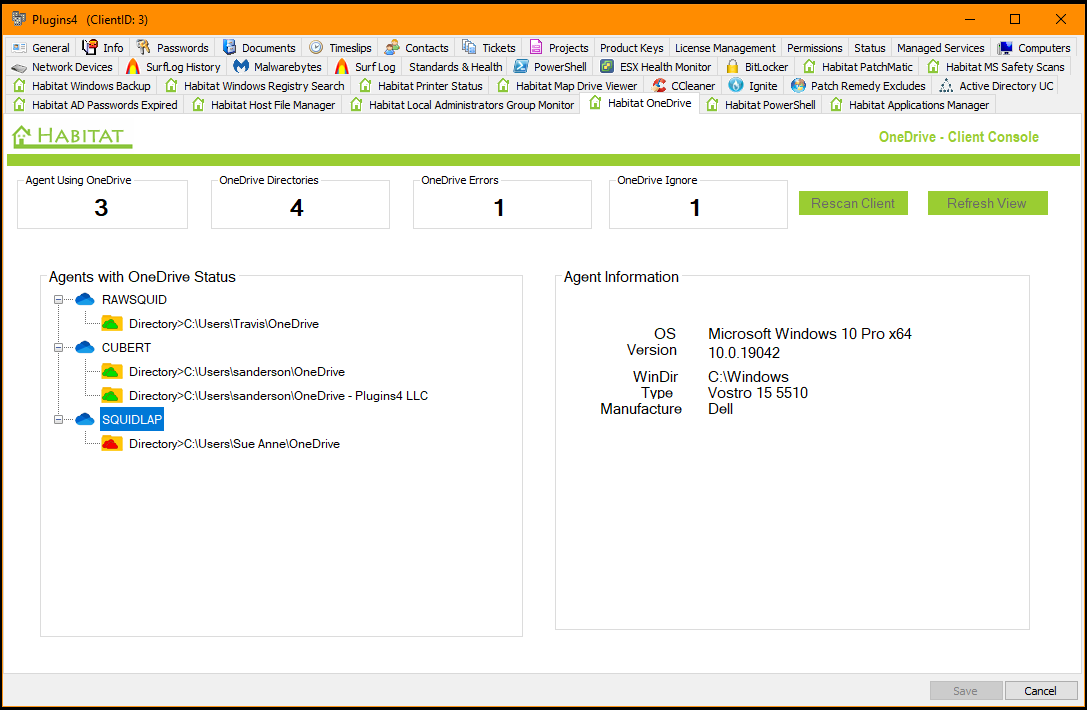1087x710 pixels.
Task: Click the version value 10.0.19042
Action: (744, 352)
